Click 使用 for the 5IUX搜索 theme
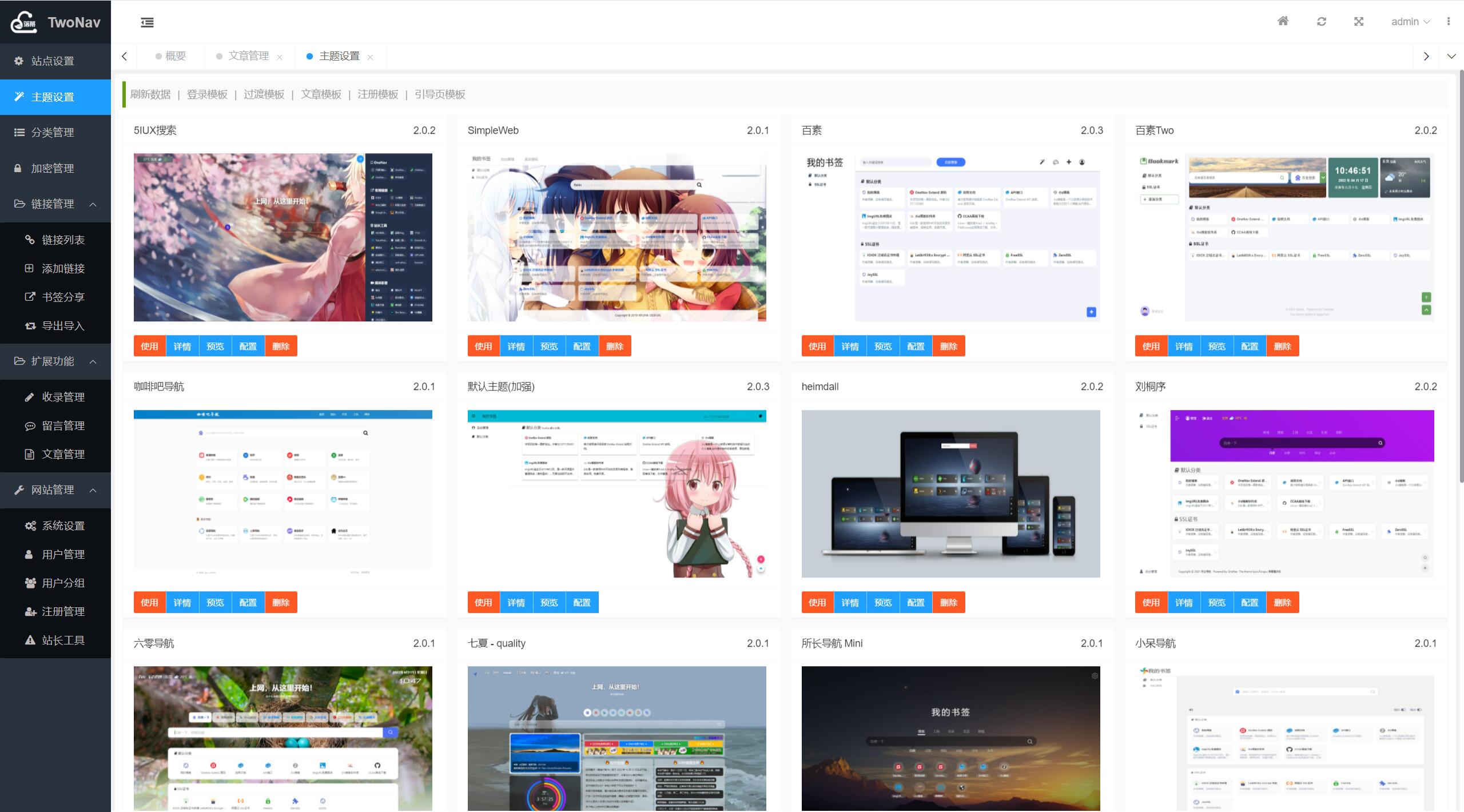This screenshot has height=812, width=1464. 150,346
